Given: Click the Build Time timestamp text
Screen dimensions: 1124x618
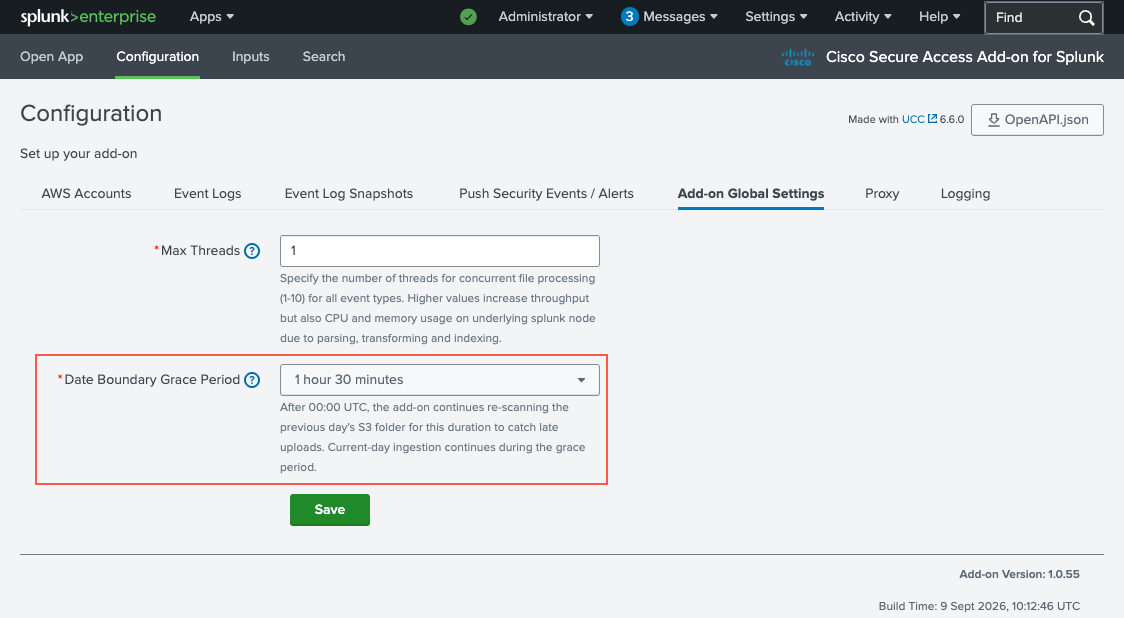Looking at the screenshot, I should click(979, 606).
